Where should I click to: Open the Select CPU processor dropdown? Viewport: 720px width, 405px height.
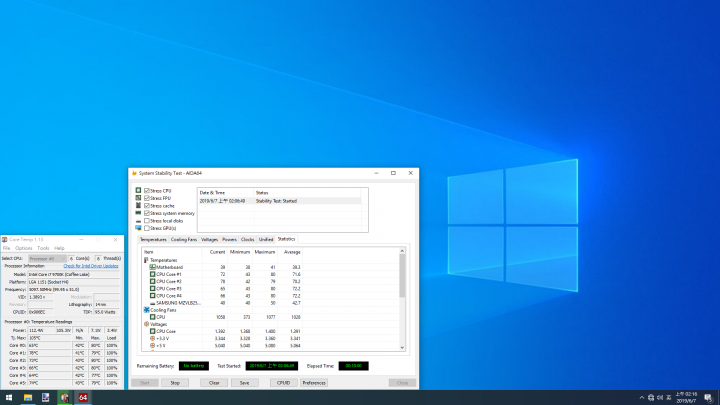point(47,259)
